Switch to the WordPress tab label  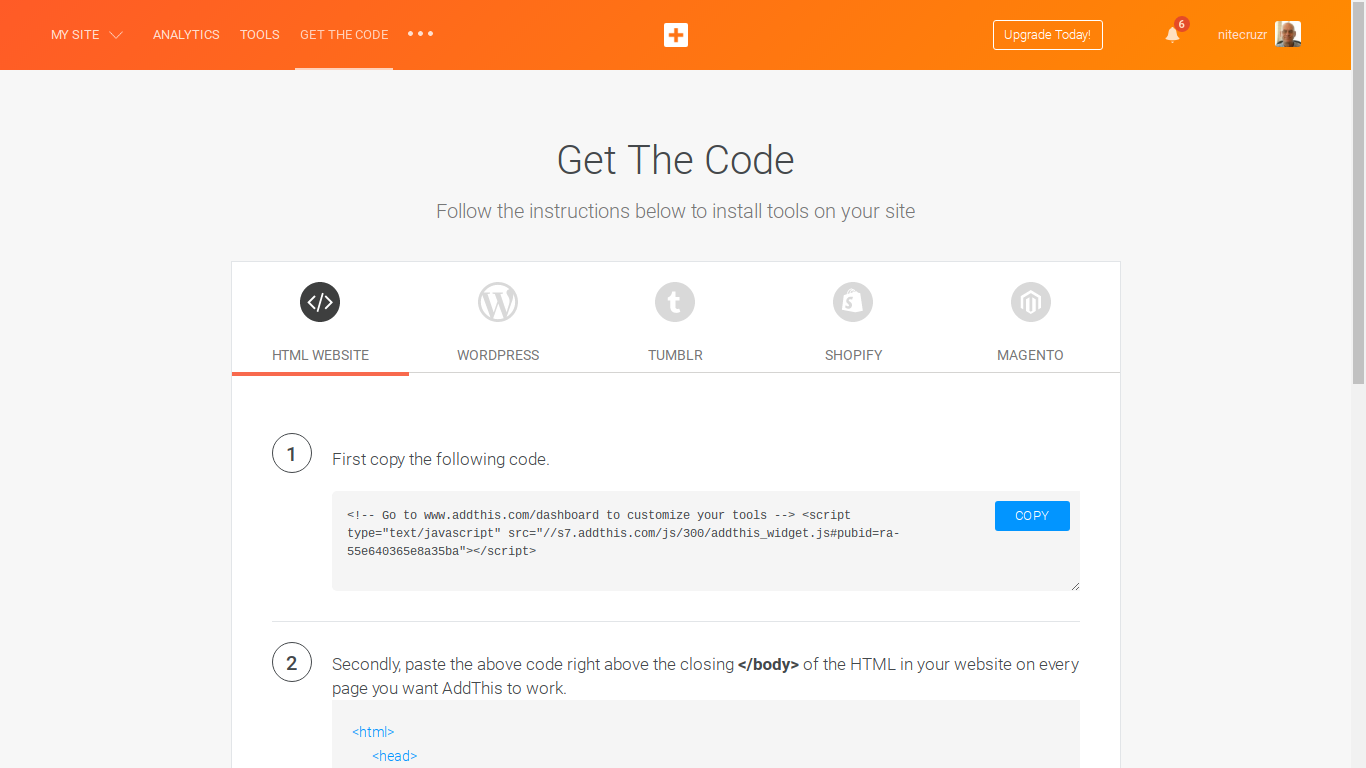pyautogui.click(x=498, y=355)
